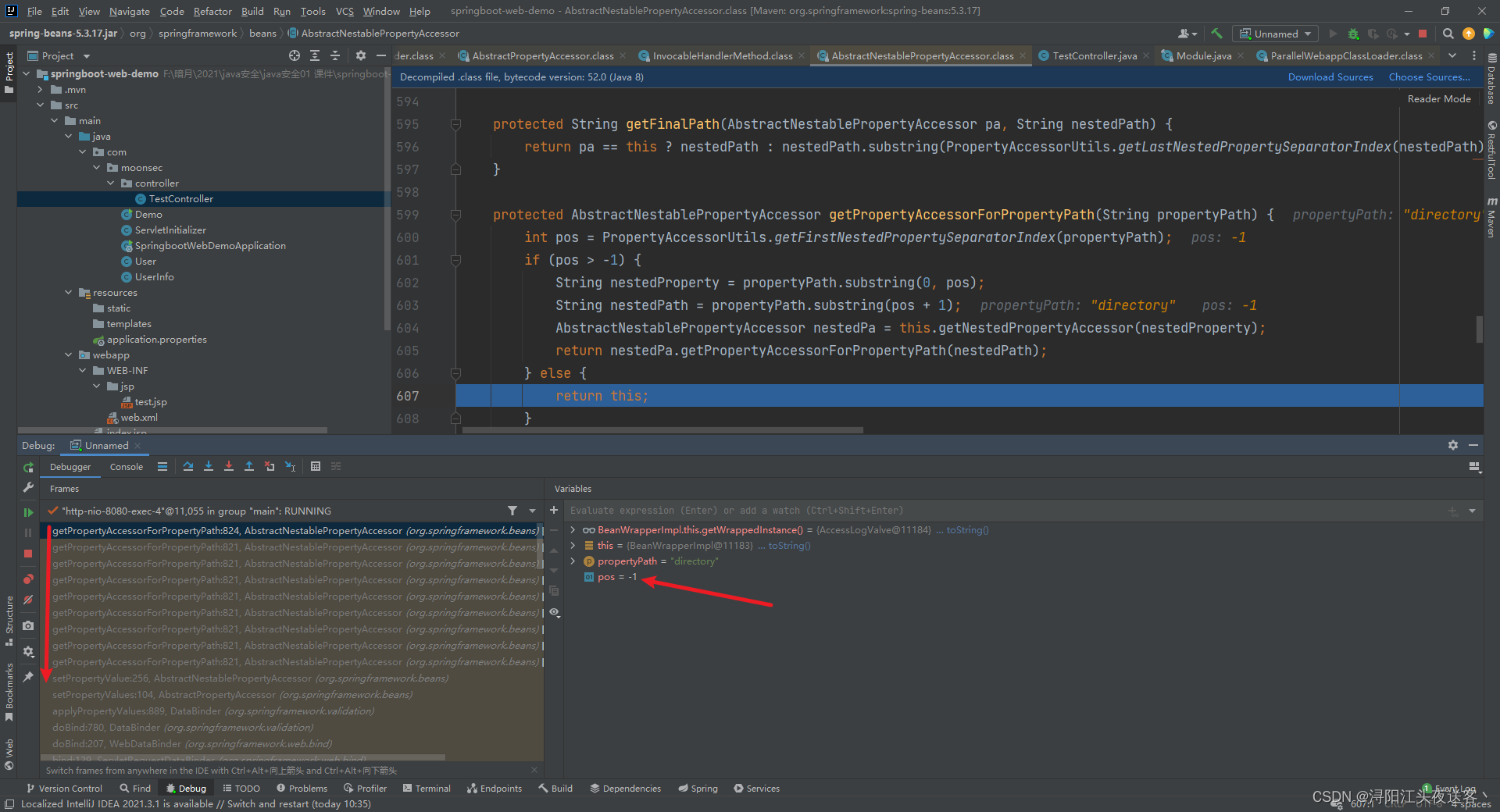Click the Step Into blue arrow icon
The image size is (1500, 812).
209,466
